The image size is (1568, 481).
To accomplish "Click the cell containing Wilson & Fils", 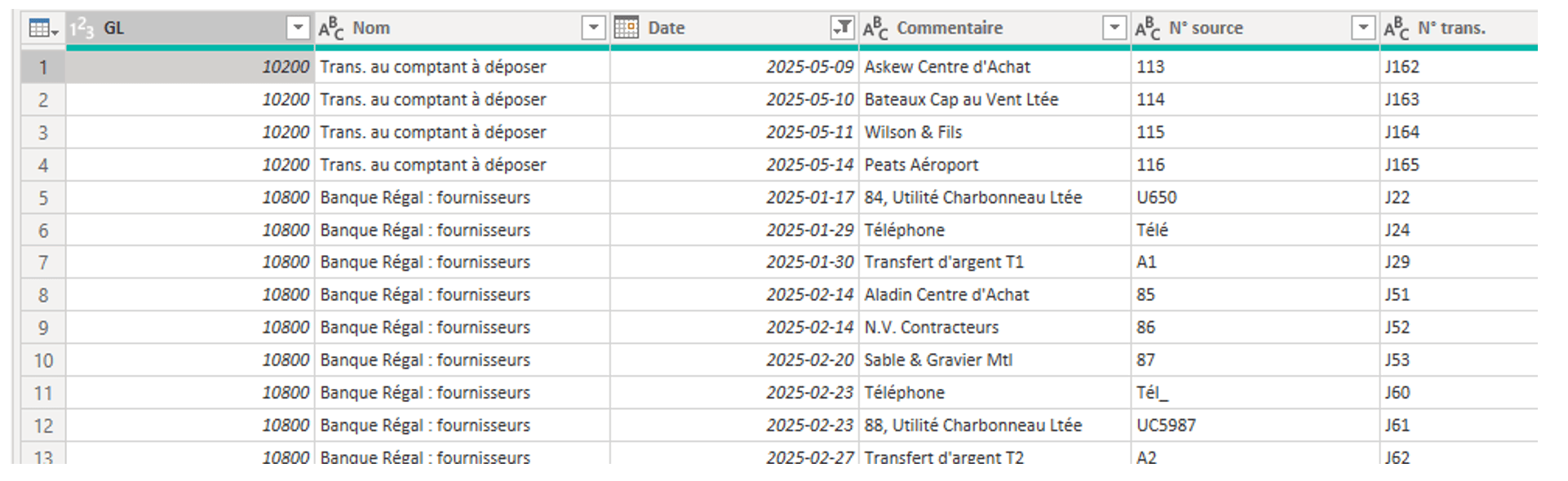I will [x=913, y=132].
